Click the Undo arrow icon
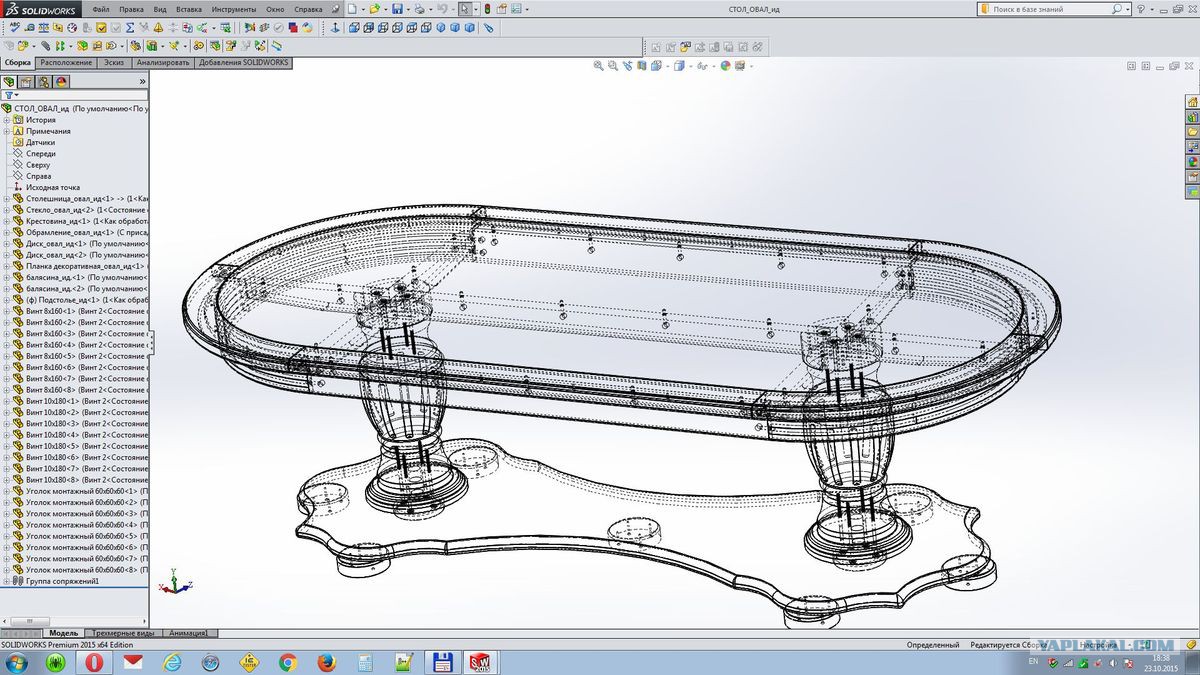The height and width of the screenshot is (675, 1200). point(442,8)
